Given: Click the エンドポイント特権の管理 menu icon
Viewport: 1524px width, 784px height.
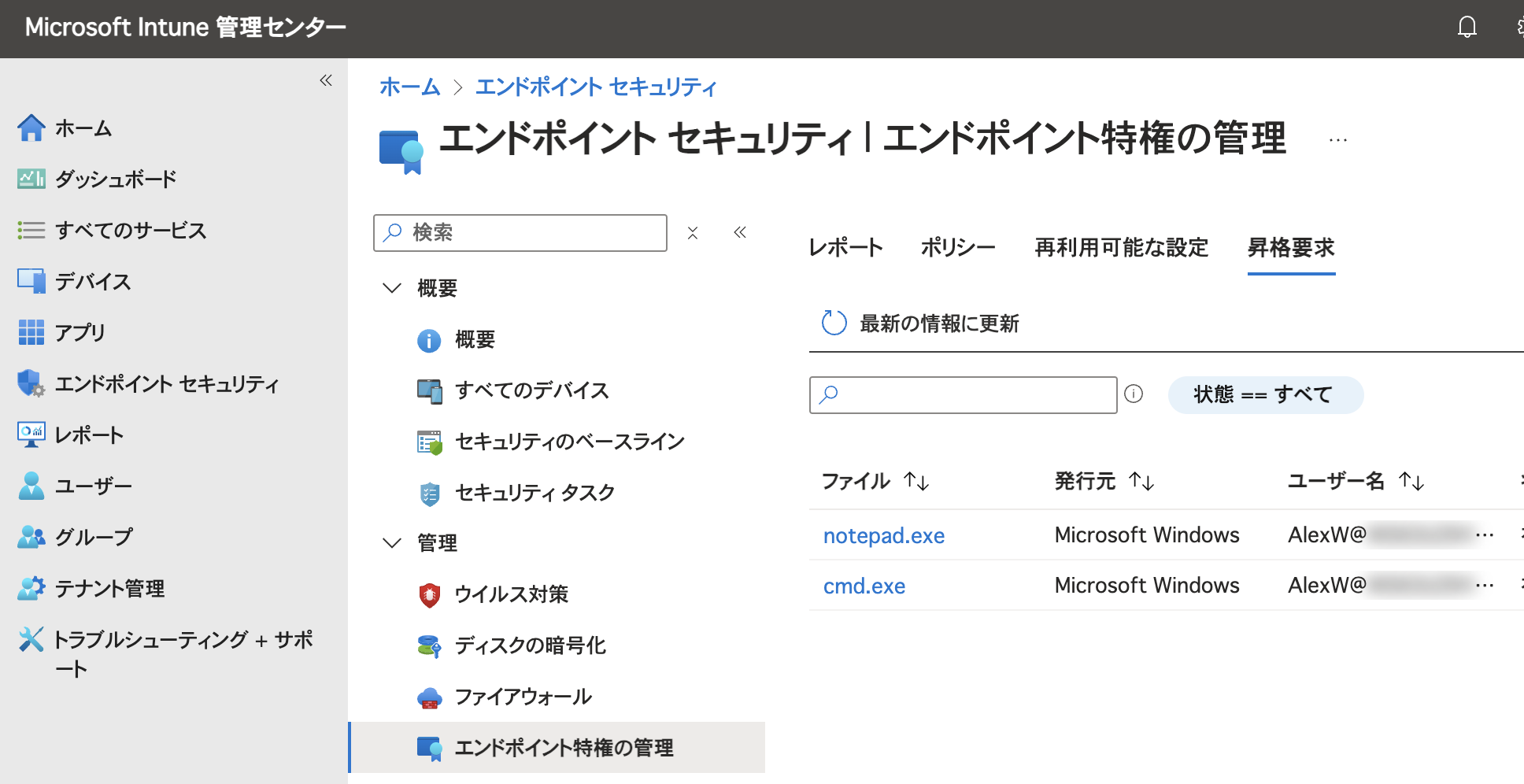Looking at the screenshot, I should point(429,749).
